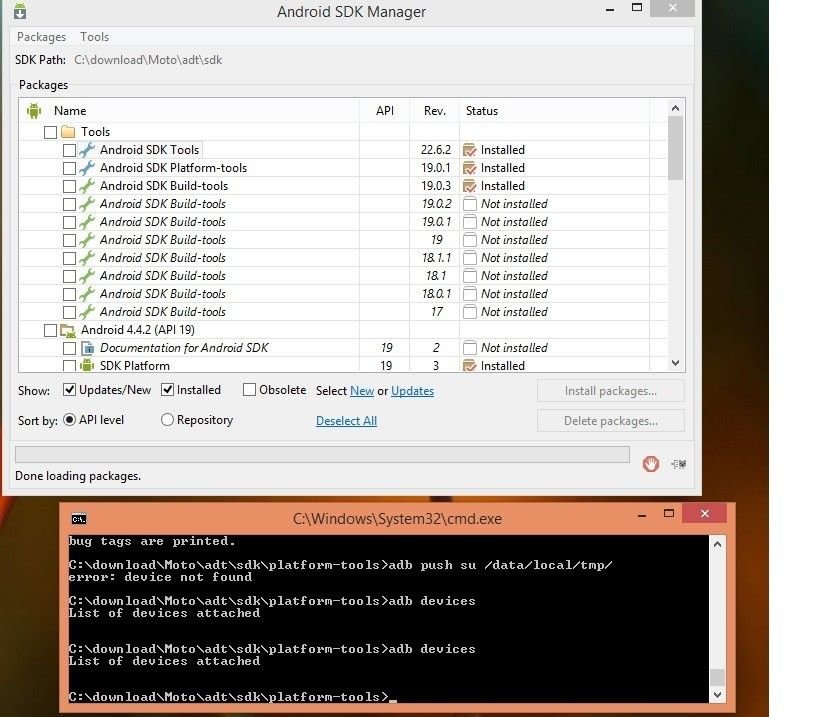This screenshot has width=819, height=717.
Task: Click wrench icon of Build-tools rev 17
Action: 87,312
